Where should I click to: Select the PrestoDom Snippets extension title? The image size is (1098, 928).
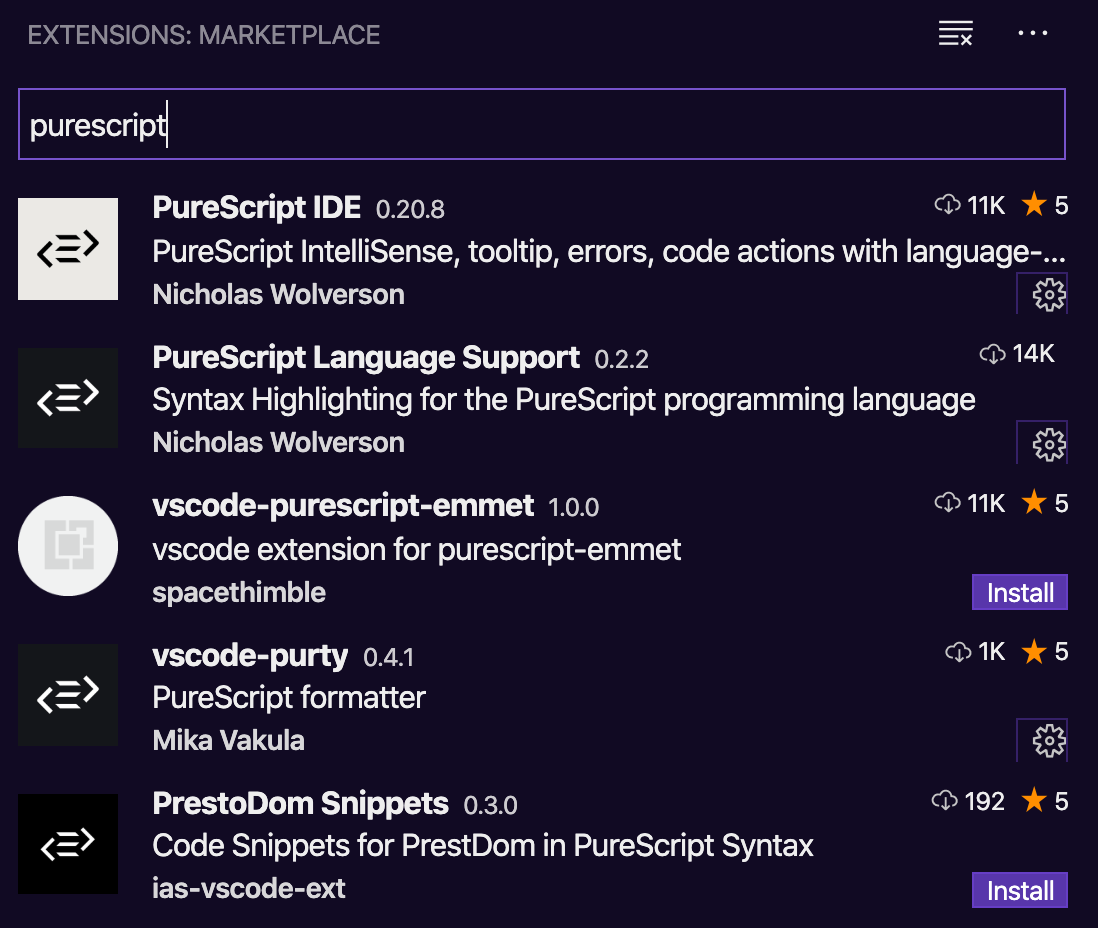click(x=300, y=803)
